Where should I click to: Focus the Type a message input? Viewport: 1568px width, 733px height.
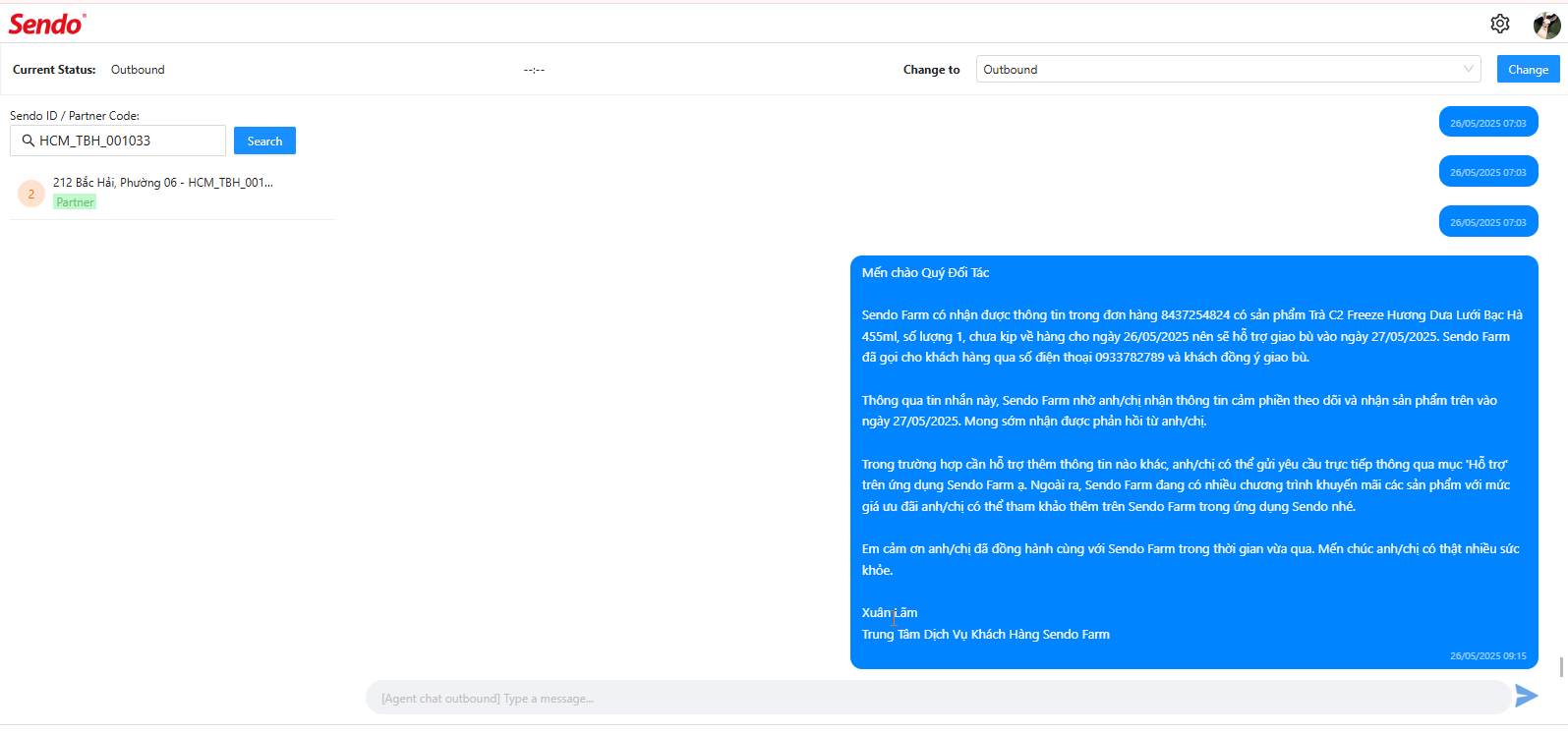[938, 698]
